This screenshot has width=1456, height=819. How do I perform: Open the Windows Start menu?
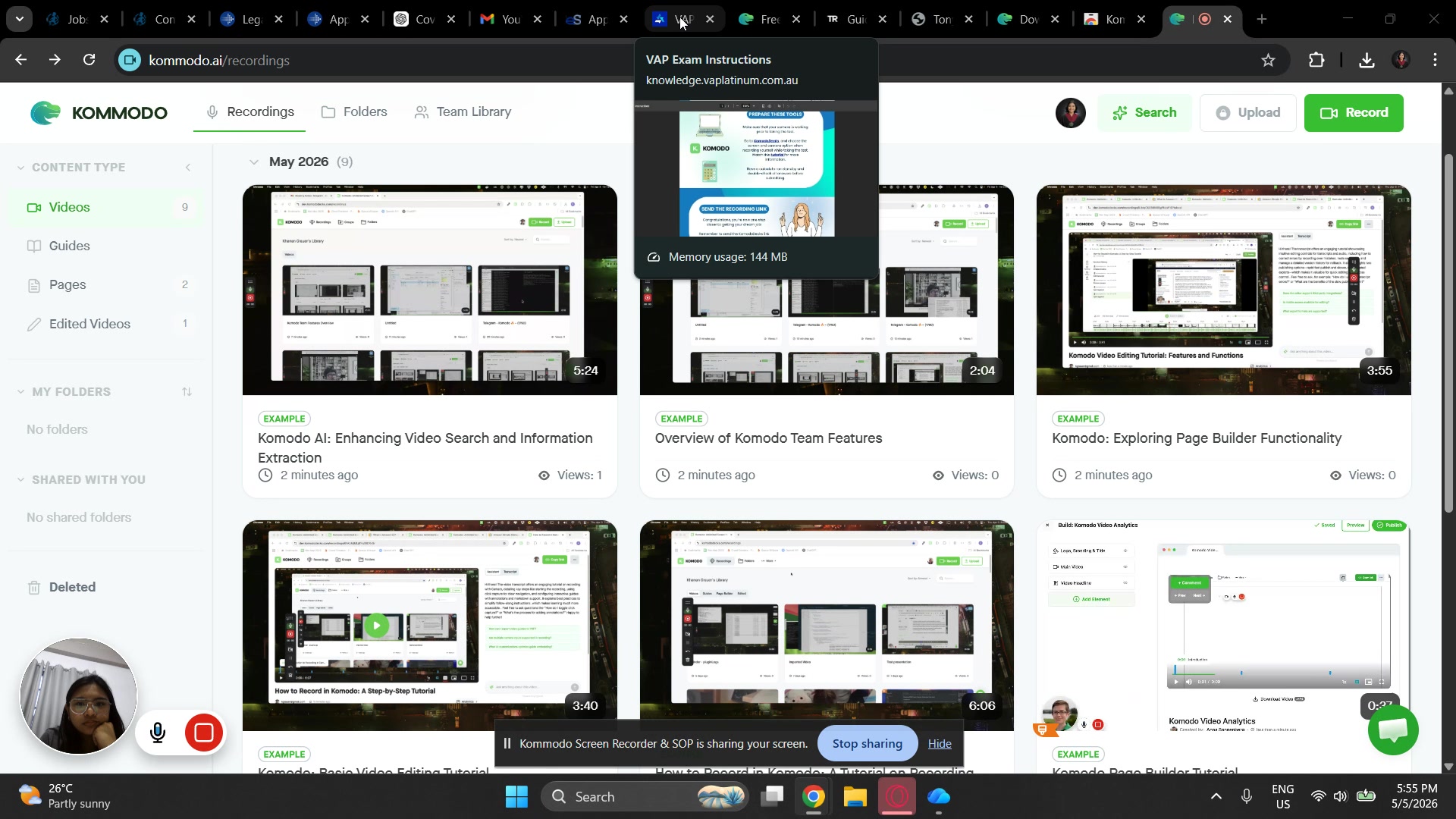tap(516, 797)
